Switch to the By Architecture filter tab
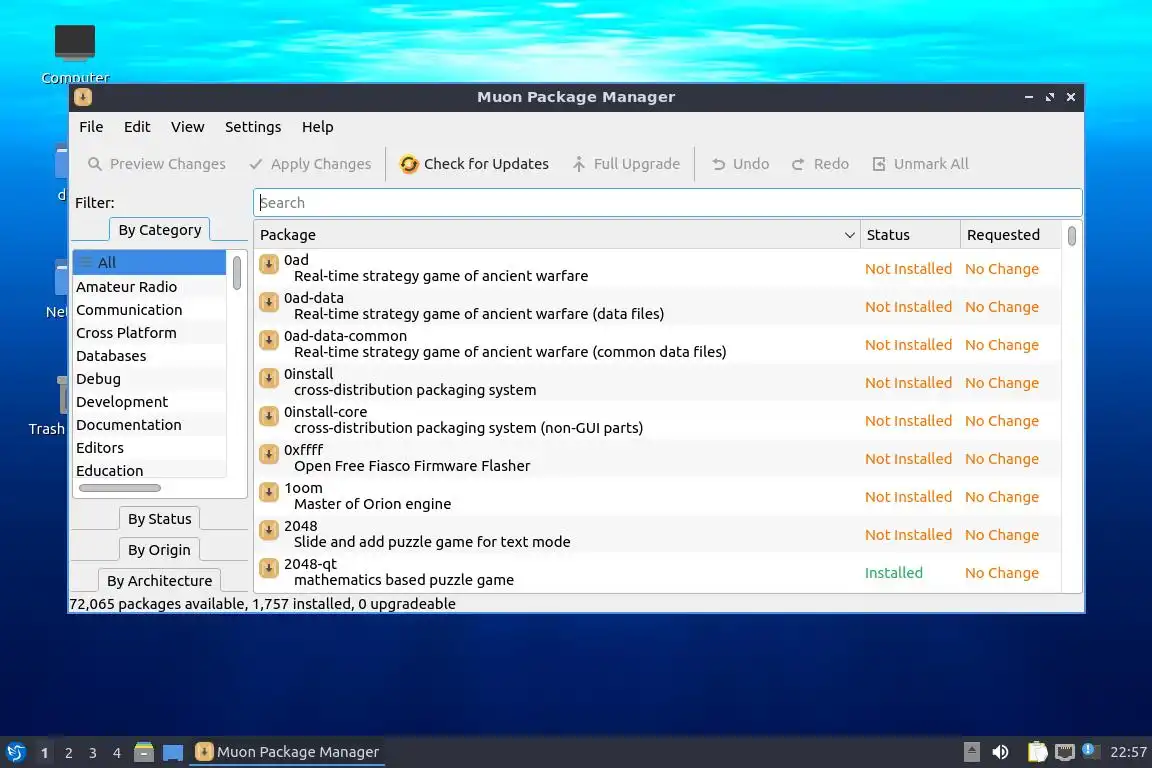The width and height of the screenshot is (1152, 768). click(x=159, y=581)
